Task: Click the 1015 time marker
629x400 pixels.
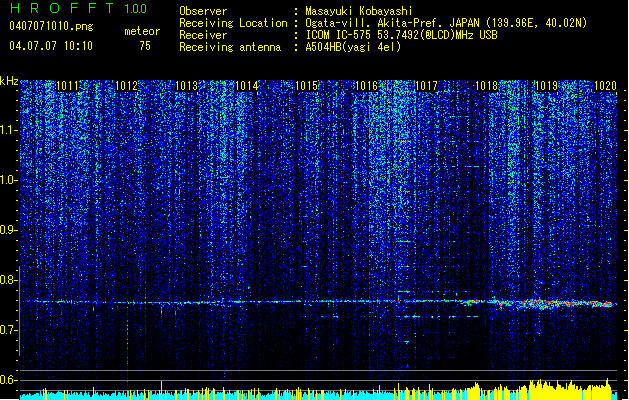Action: click(x=306, y=86)
